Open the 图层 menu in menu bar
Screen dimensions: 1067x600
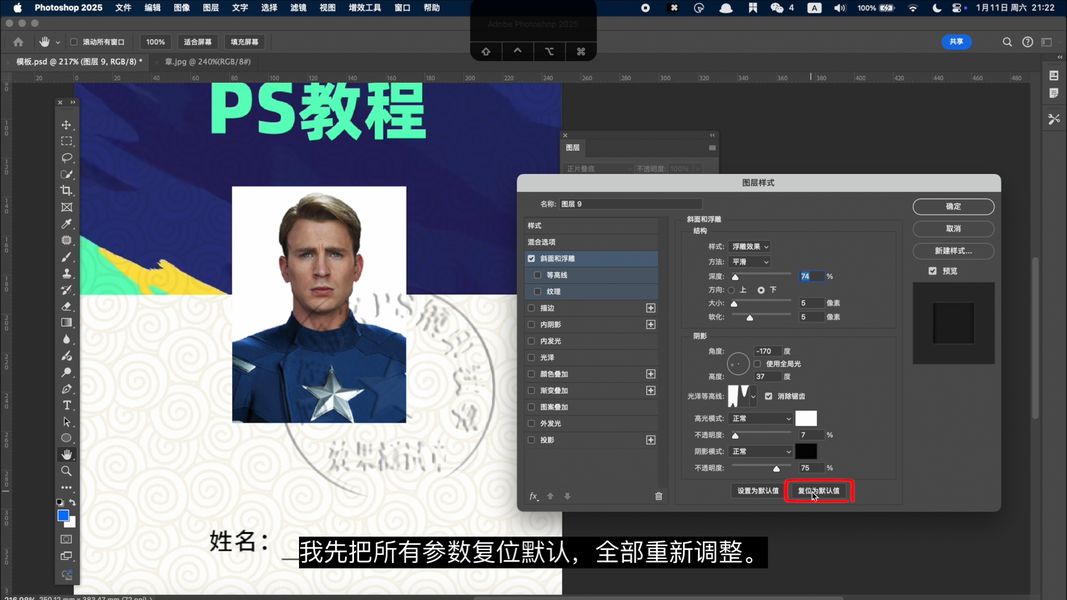pyautogui.click(x=211, y=8)
